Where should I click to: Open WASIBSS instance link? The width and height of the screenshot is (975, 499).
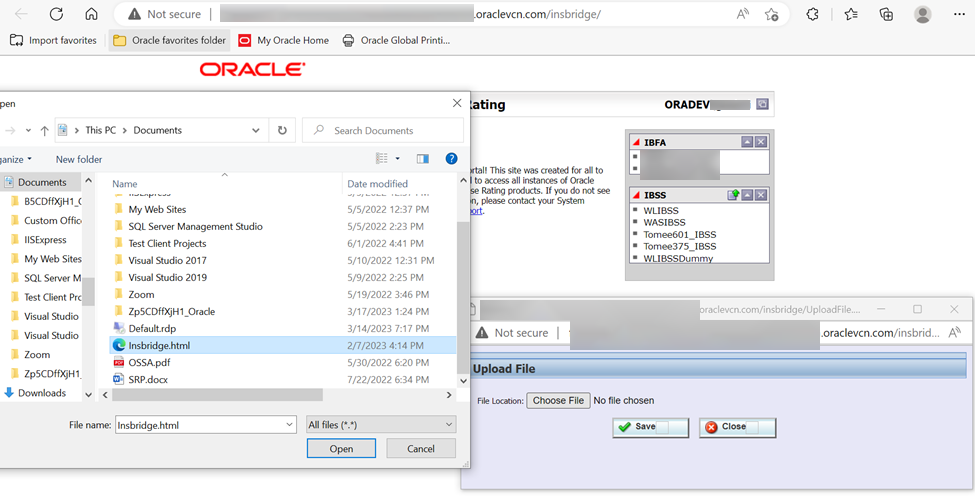click(x=665, y=223)
